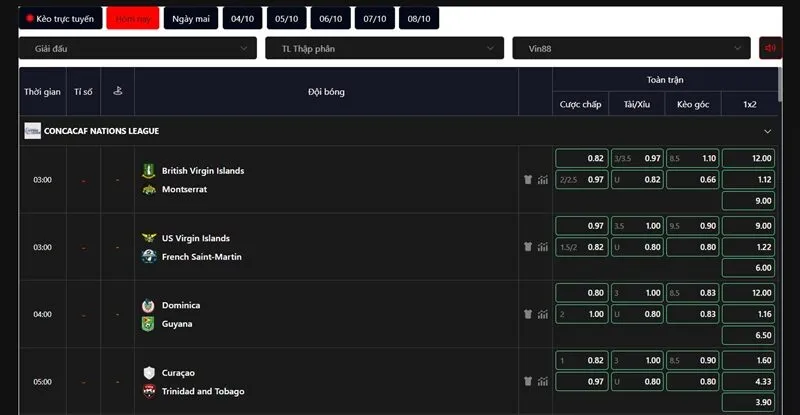The image size is (800, 415).
Task: Click Curaçao over 3 odds 1.00
Action: 637,360
